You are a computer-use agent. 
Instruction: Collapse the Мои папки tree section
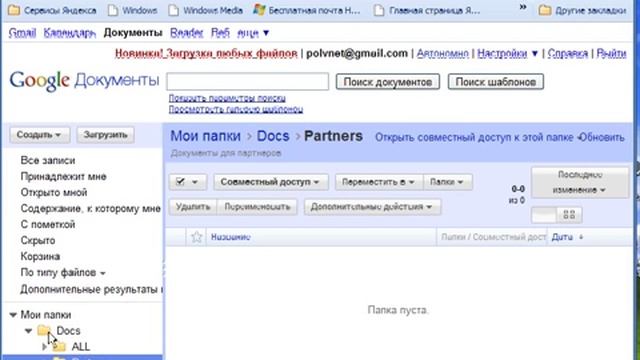[13, 315]
